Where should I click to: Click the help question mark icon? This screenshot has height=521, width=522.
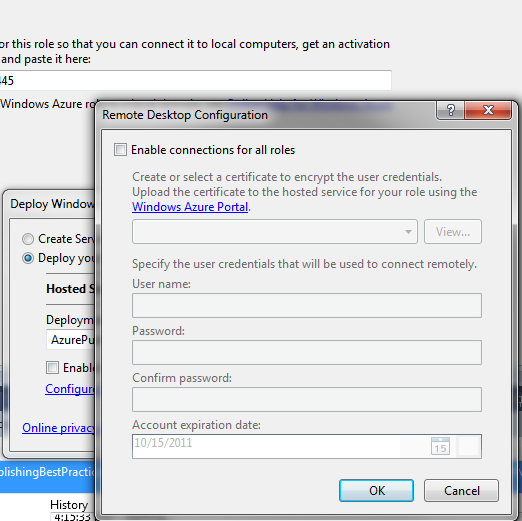coord(450,110)
